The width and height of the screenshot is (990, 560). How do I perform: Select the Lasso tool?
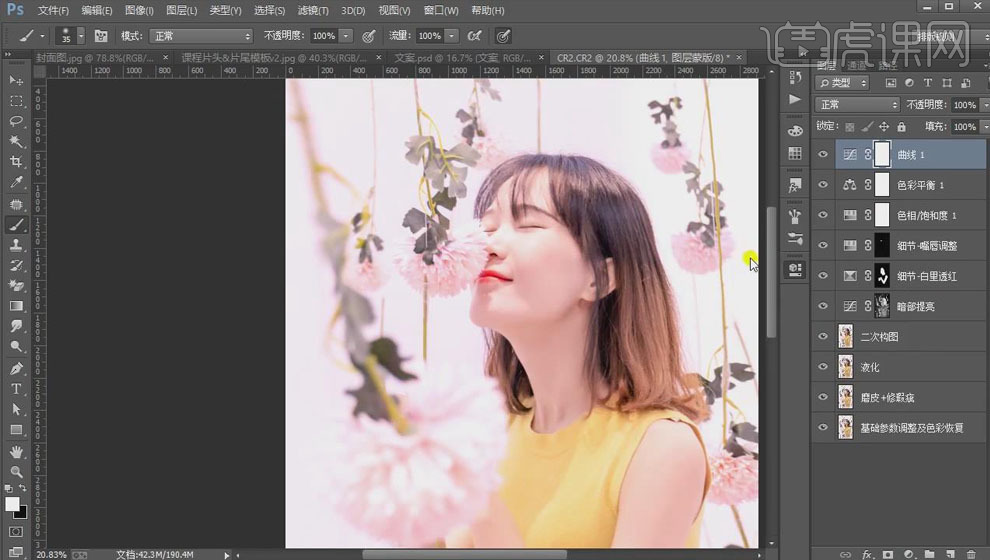[16, 121]
